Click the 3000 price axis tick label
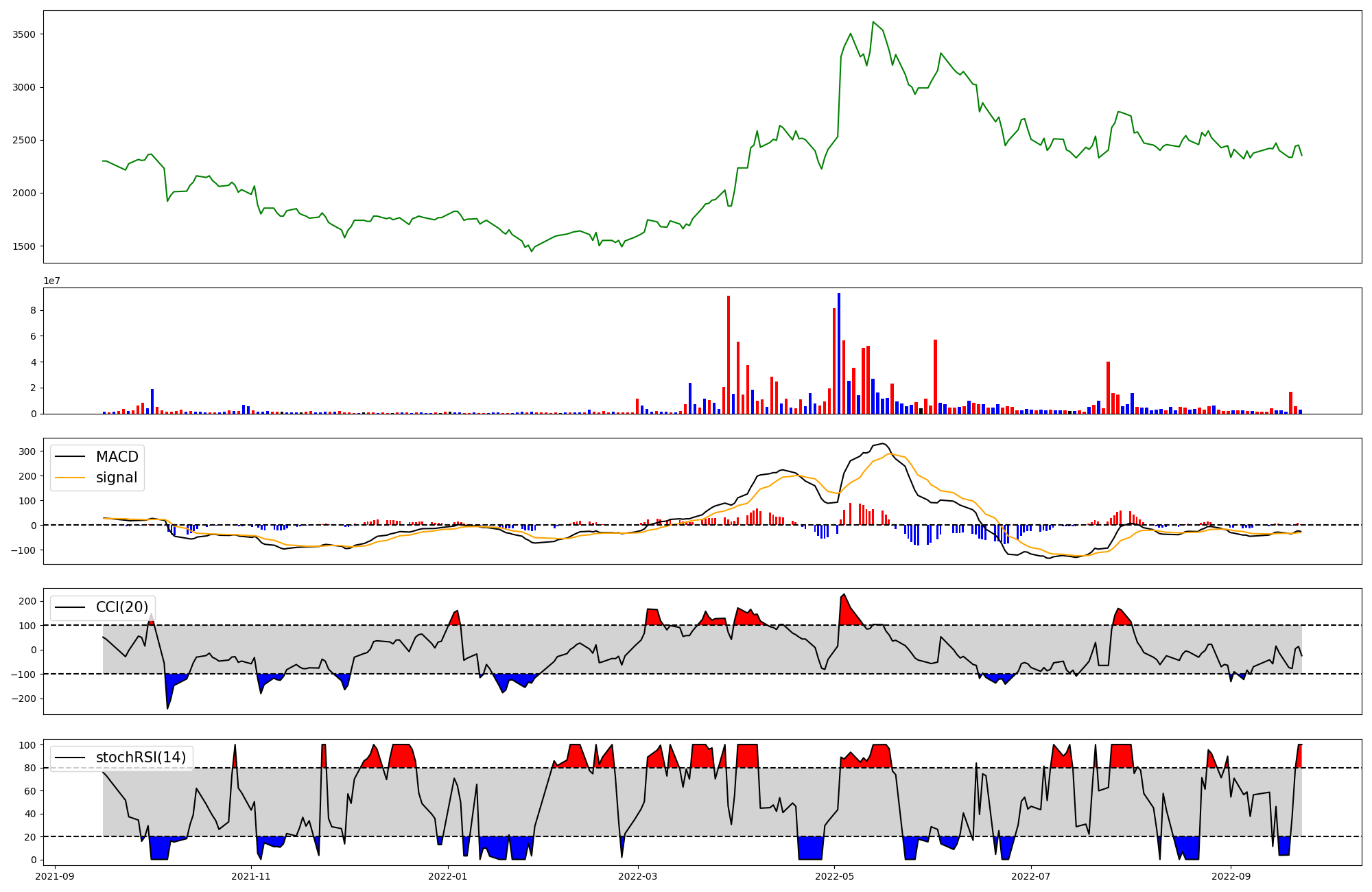This screenshot has height=892, width=1372. point(24,87)
